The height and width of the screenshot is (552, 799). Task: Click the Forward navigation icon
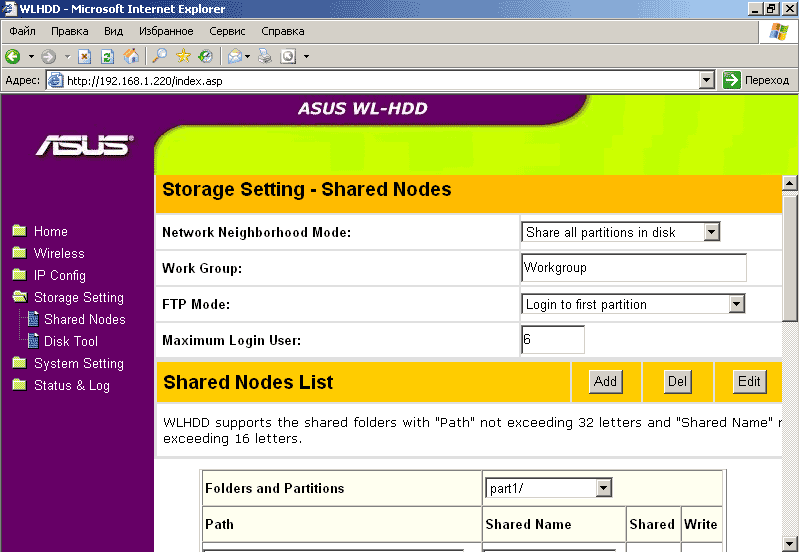point(48,56)
